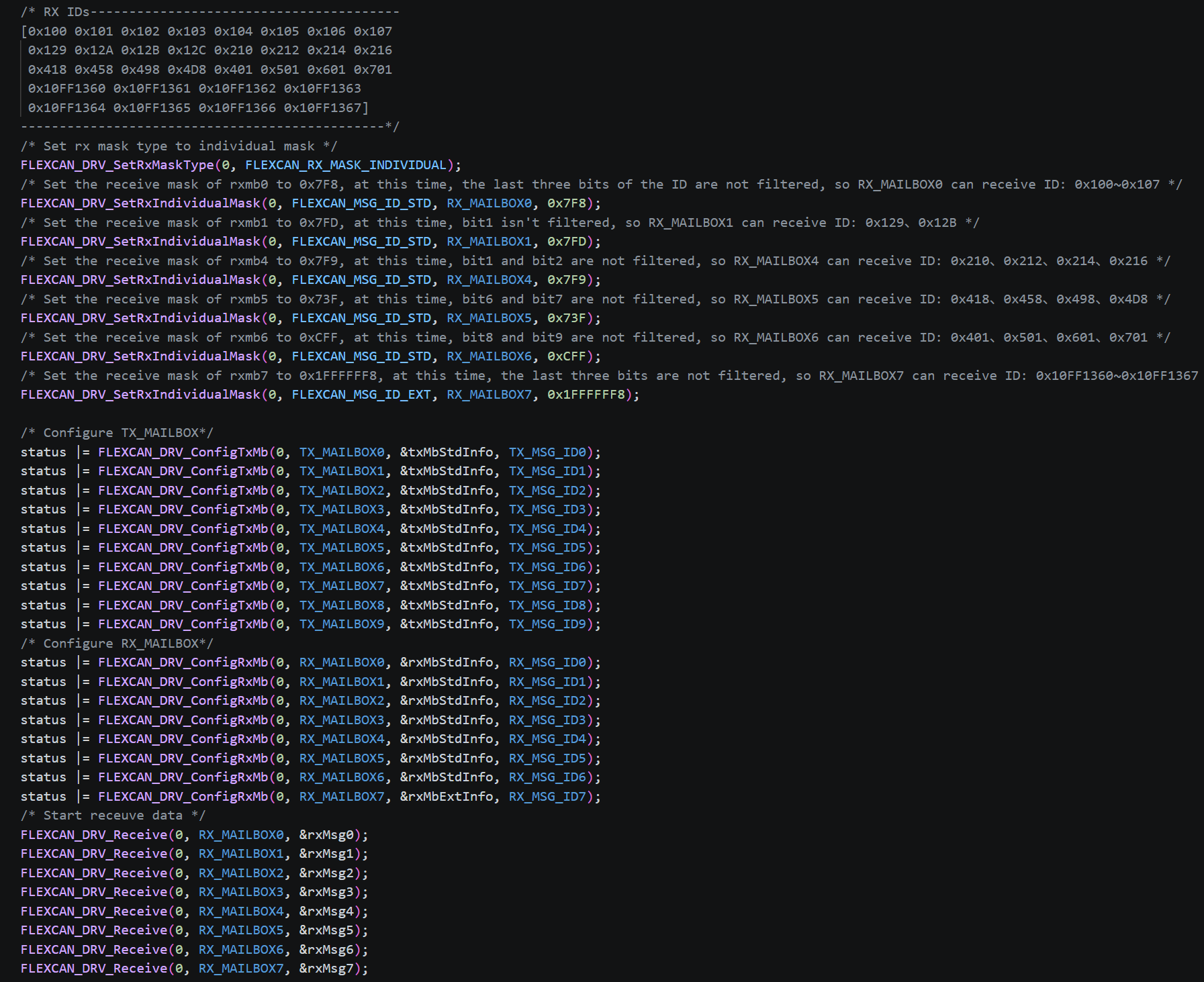Click RX_MAILBOX3 in the ConfigRxMb call
The image size is (1204, 982).
click(x=342, y=720)
